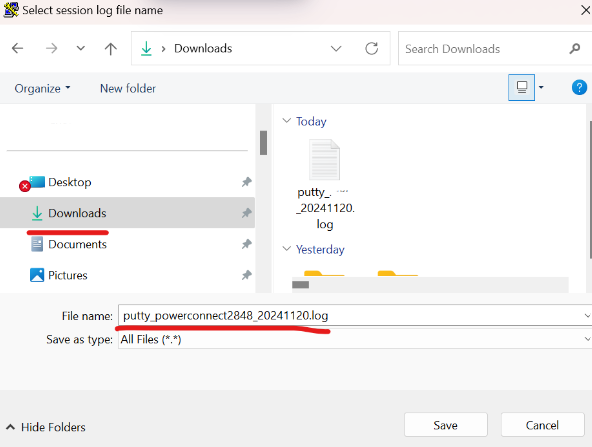Click the Cancel button
Viewport: 592px width, 447px height.
pos(542,425)
